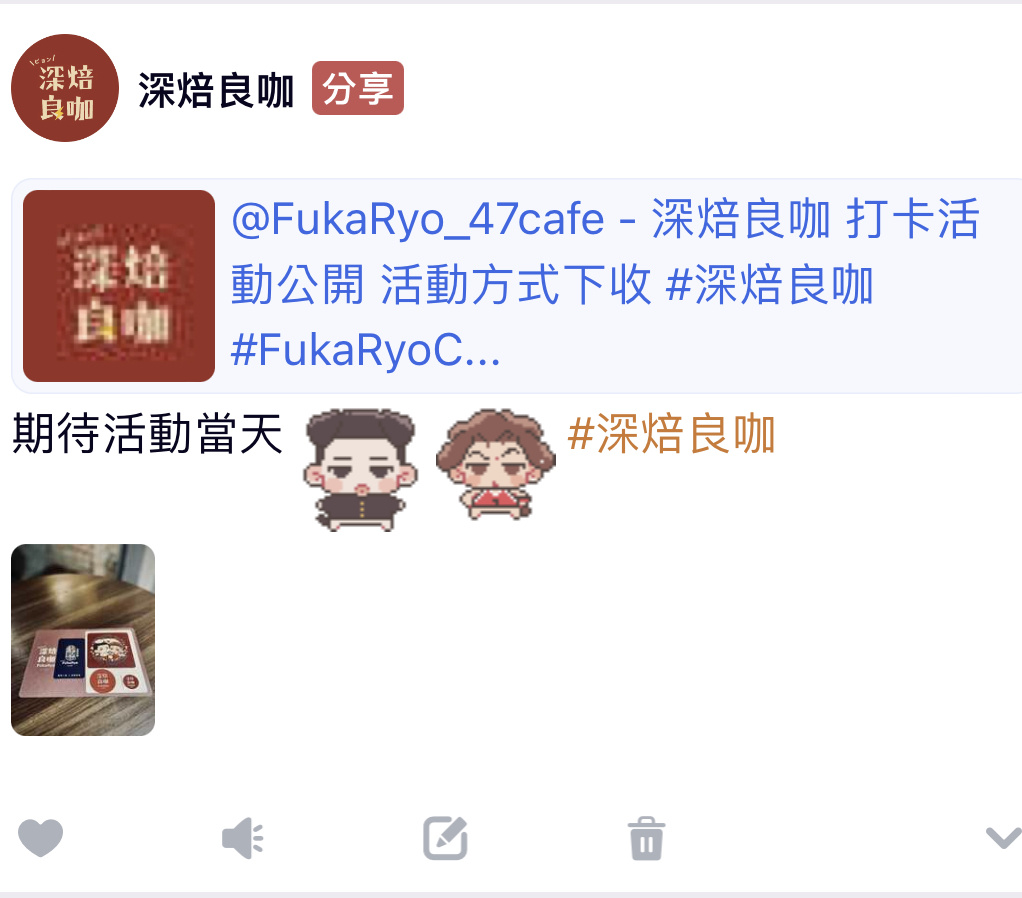Image resolution: width=1022 pixels, height=898 pixels.
Task: Click the post text 期待活動當天
Action: 147,433
